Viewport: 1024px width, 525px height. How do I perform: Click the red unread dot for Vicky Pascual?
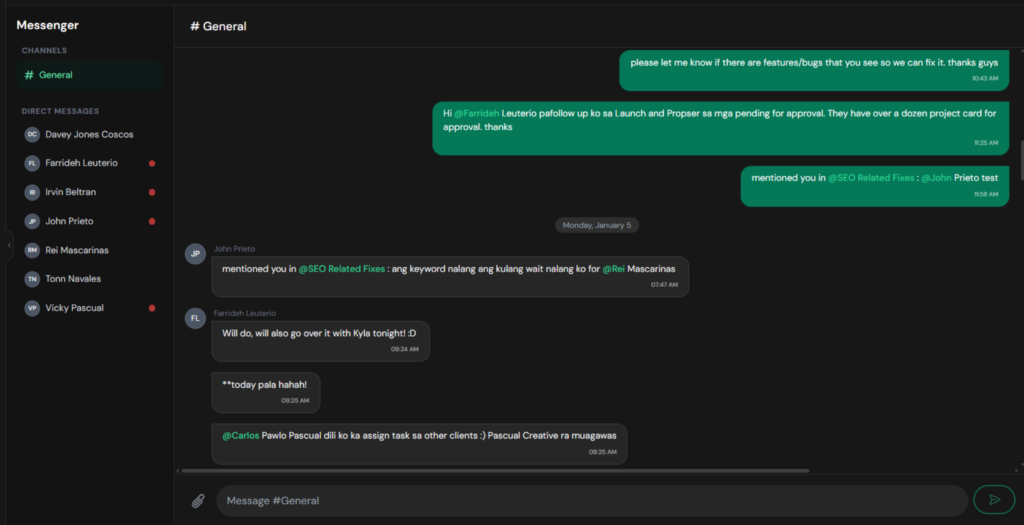click(152, 308)
